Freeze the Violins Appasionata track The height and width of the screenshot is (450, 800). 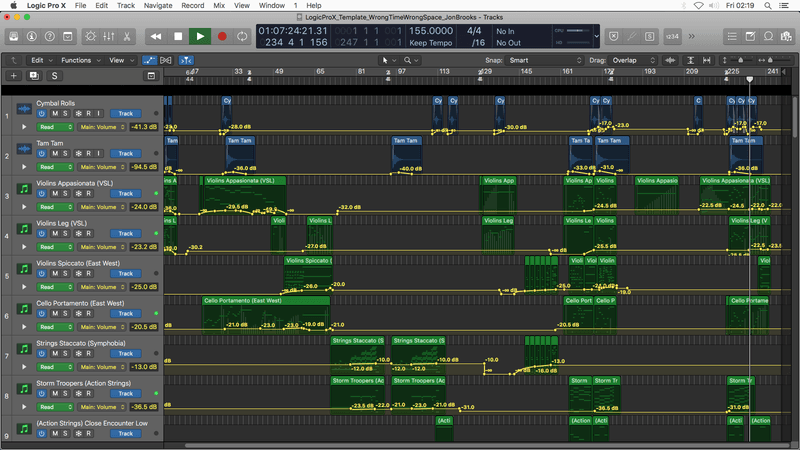coord(79,193)
